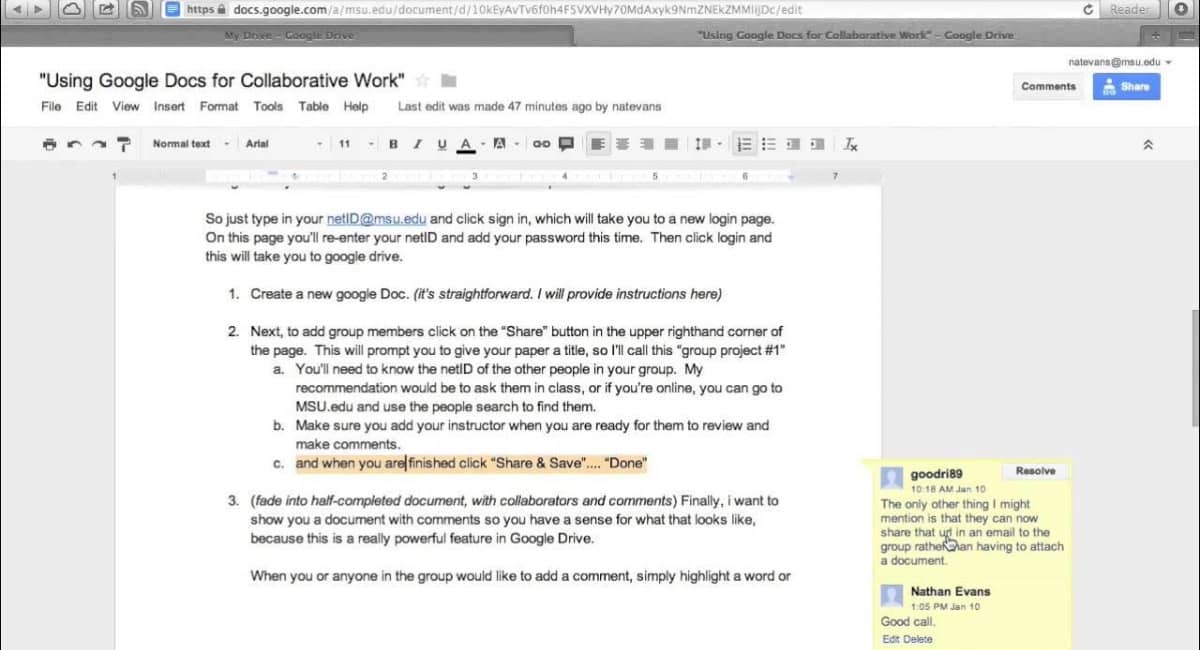Clear formatting with the Tx icon
This screenshot has height=650, width=1200.
[x=850, y=144]
